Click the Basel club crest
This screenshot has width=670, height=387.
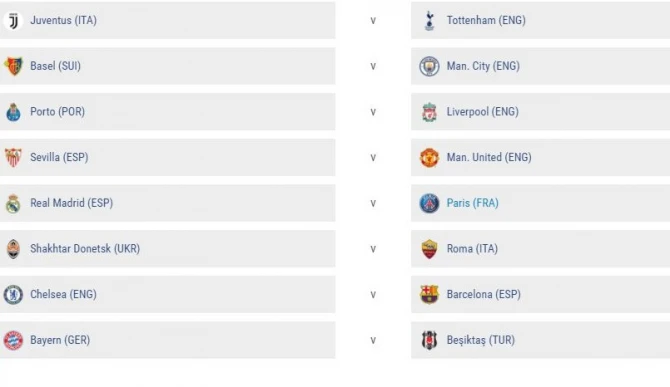point(13,66)
